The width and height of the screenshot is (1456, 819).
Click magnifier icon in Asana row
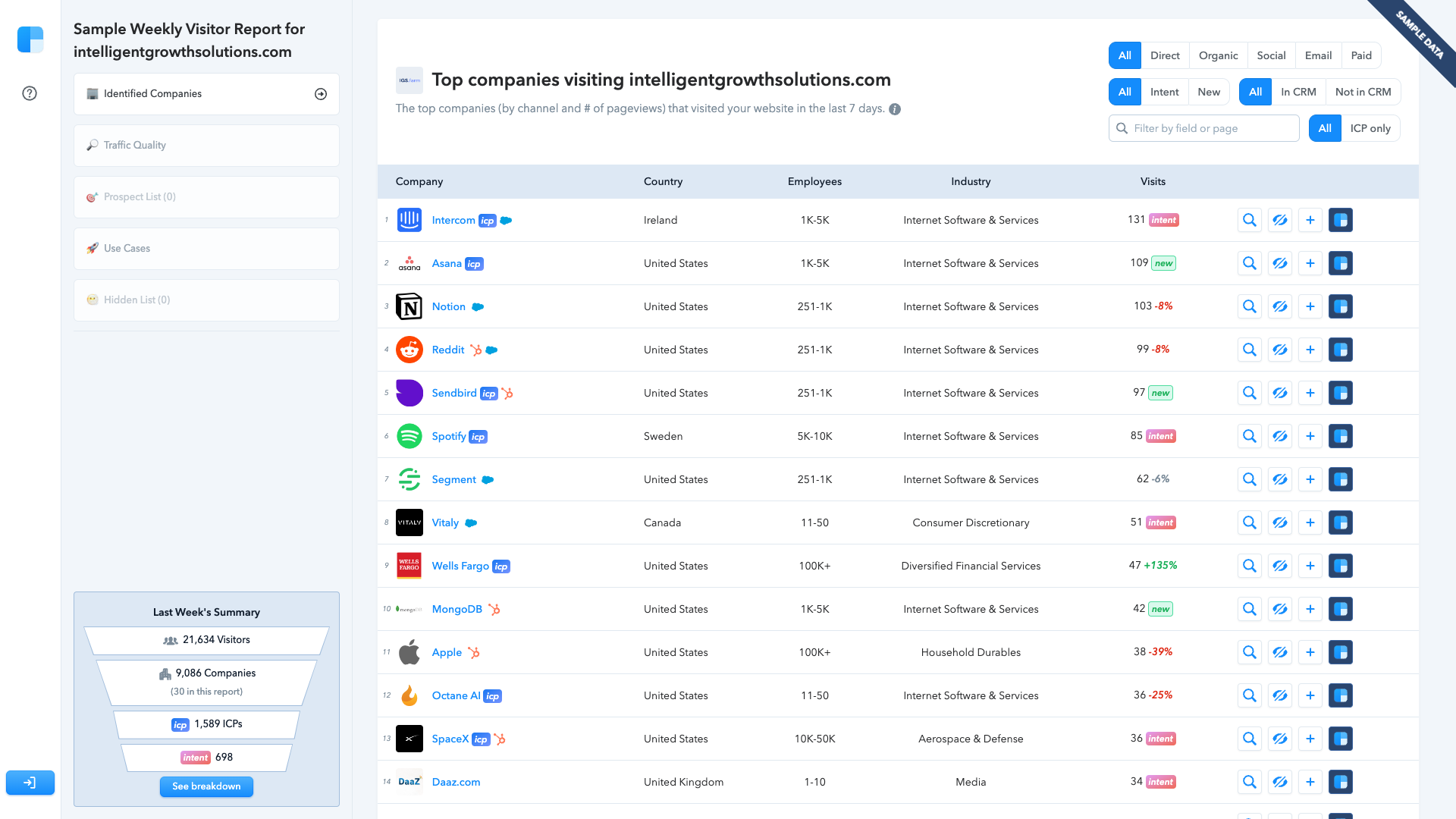[1250, 263]
